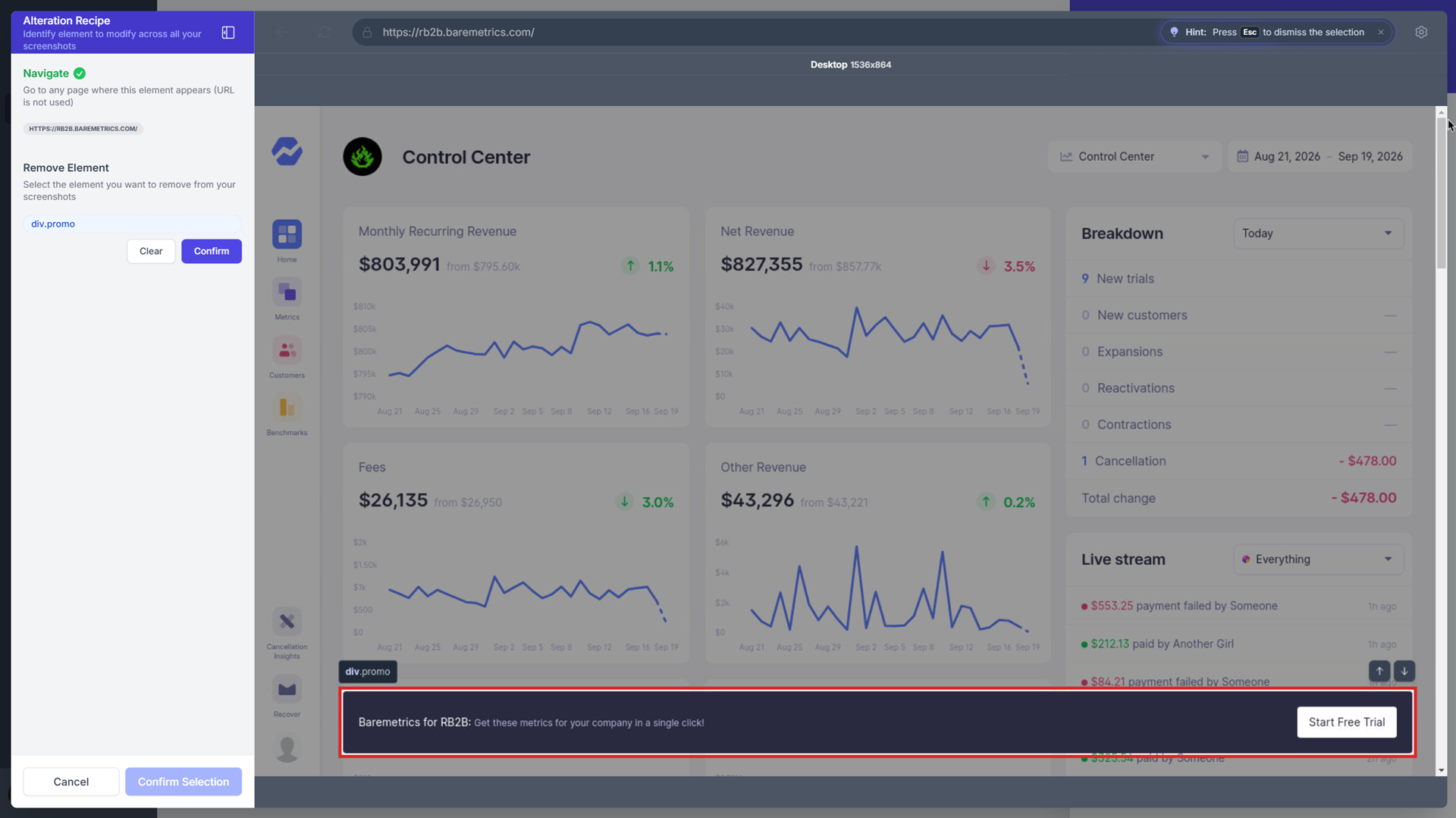Click the Clear button

pyautogui.click(x=151, y=251)
